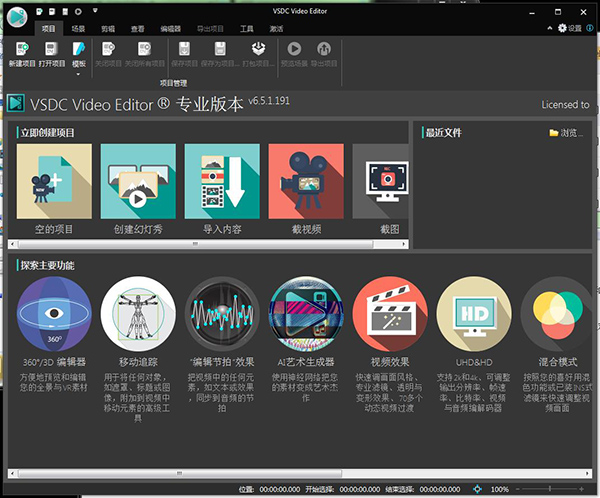Open the 视频效果 (Video Effects) clapperboard icon
Viewport: 600px width, 498px height.
coord(390,314)
